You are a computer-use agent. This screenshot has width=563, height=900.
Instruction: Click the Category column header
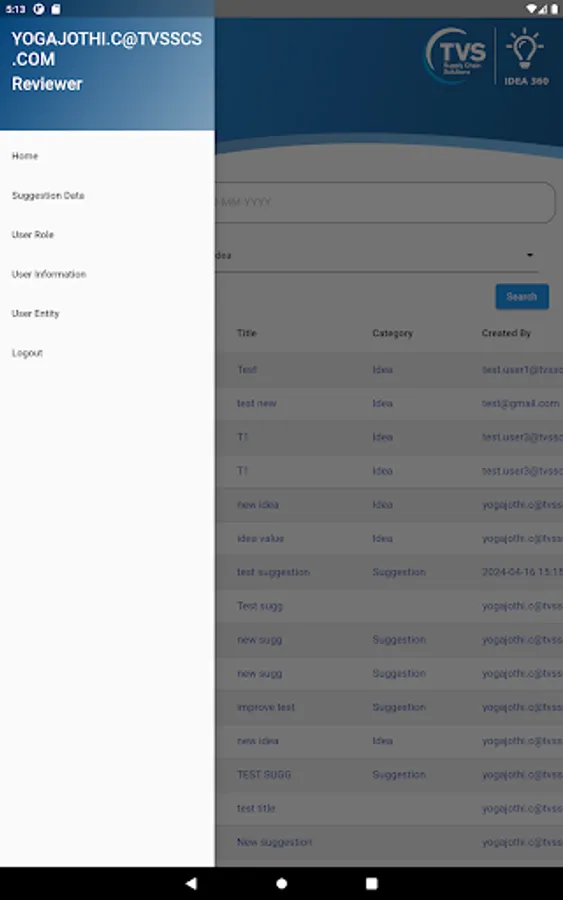393,333
